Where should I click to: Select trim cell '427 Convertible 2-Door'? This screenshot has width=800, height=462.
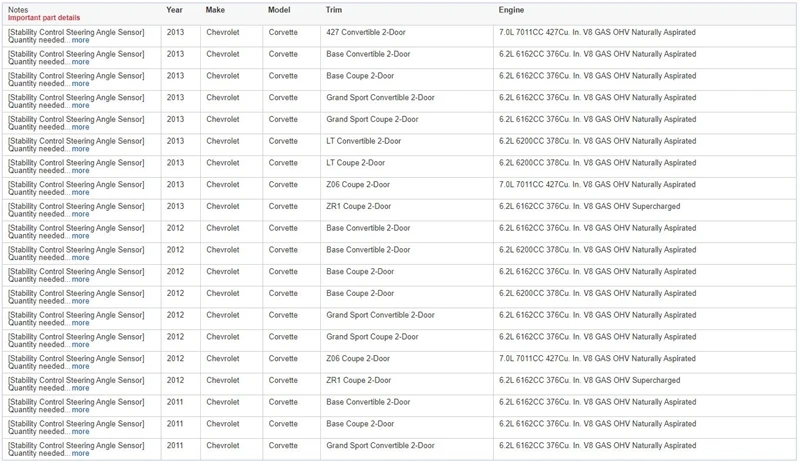(x=366, y=33)
